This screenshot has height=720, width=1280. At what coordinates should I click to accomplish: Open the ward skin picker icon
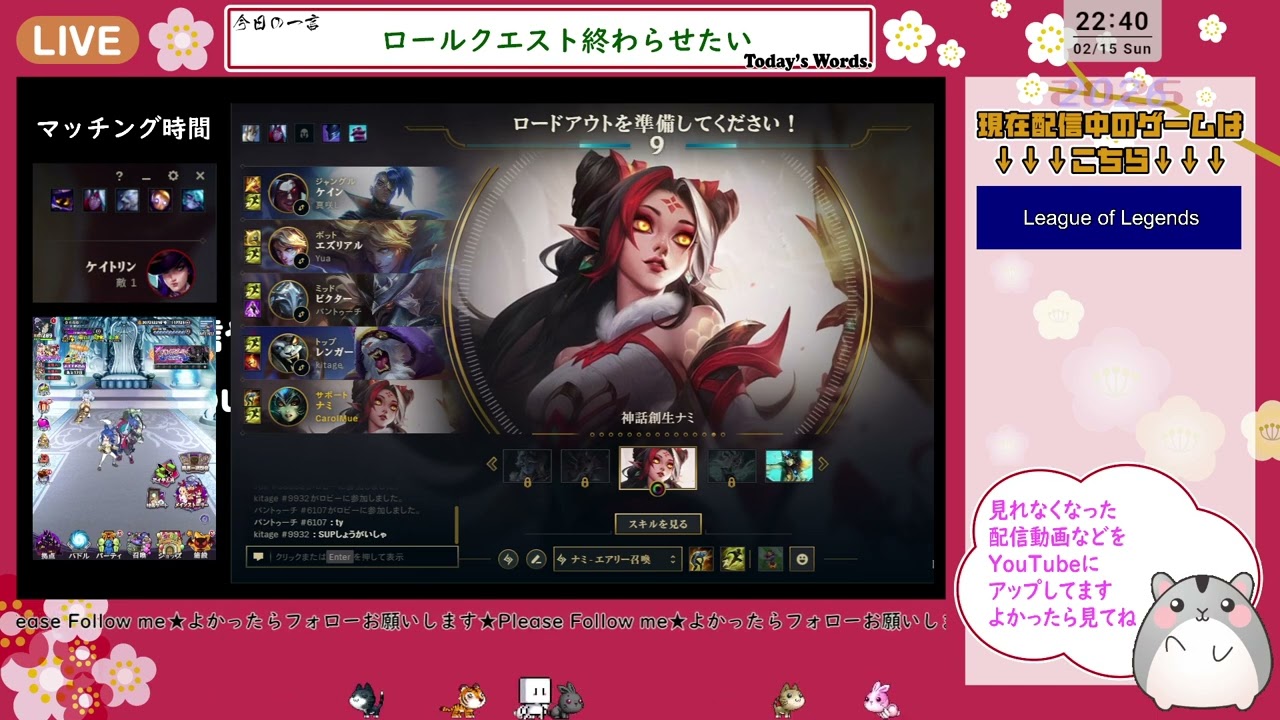point(769,559)
